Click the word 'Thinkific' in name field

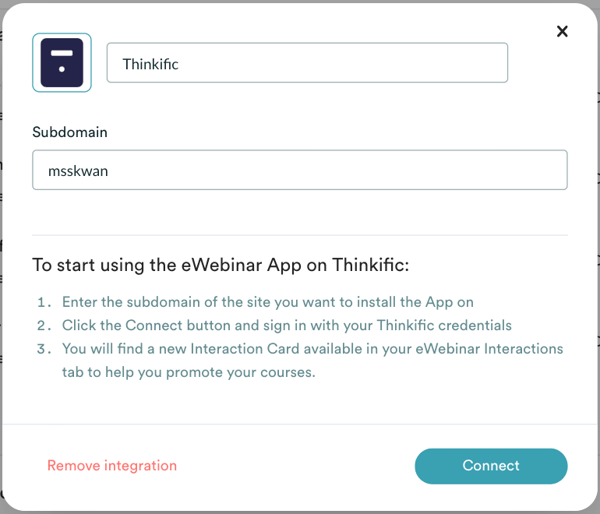click(x=150, y=64)
